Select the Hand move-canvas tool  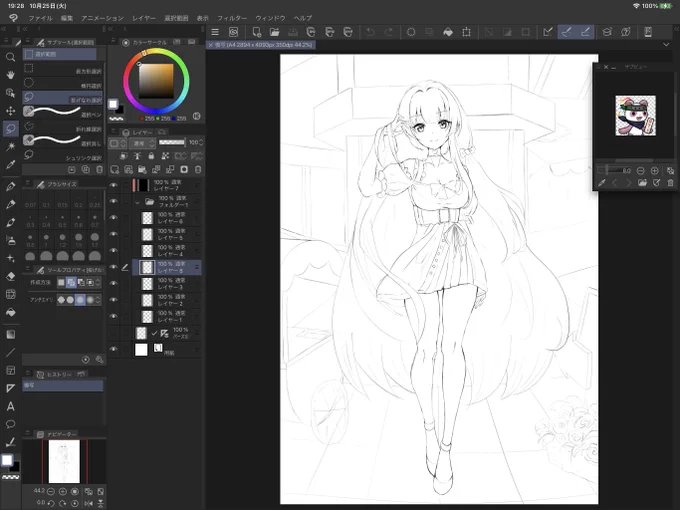click(x=10, y=75)
